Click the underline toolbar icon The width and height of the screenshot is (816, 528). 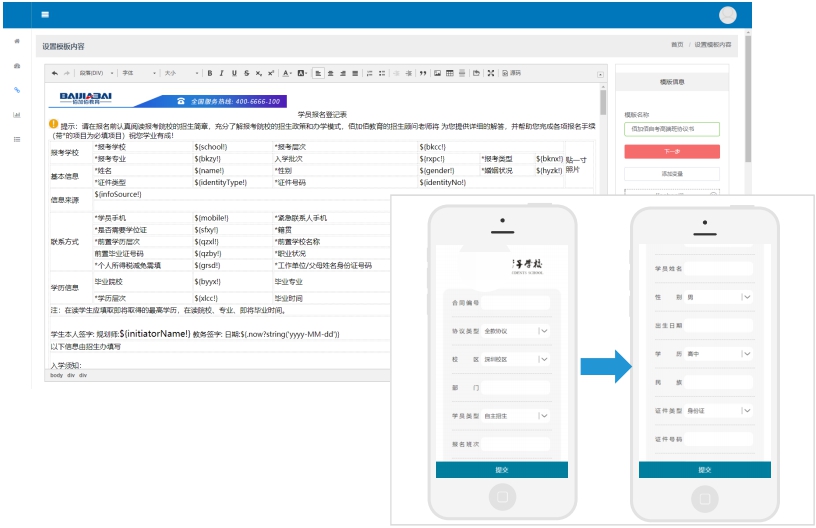coord(234,73)
